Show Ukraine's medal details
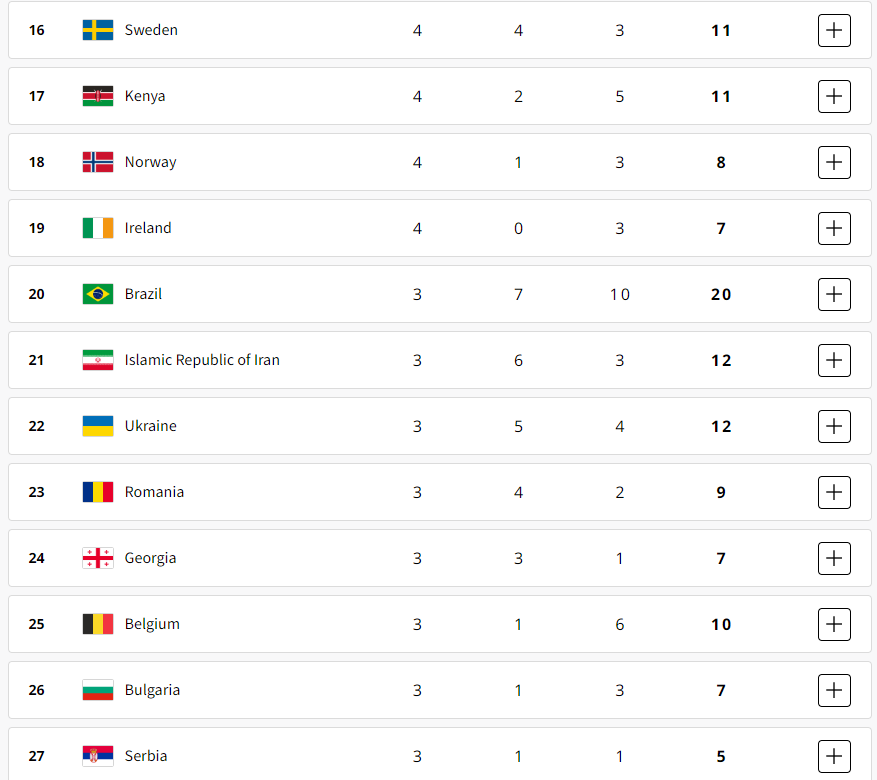Screen dimensions: 877x780 tap(834, 426)
